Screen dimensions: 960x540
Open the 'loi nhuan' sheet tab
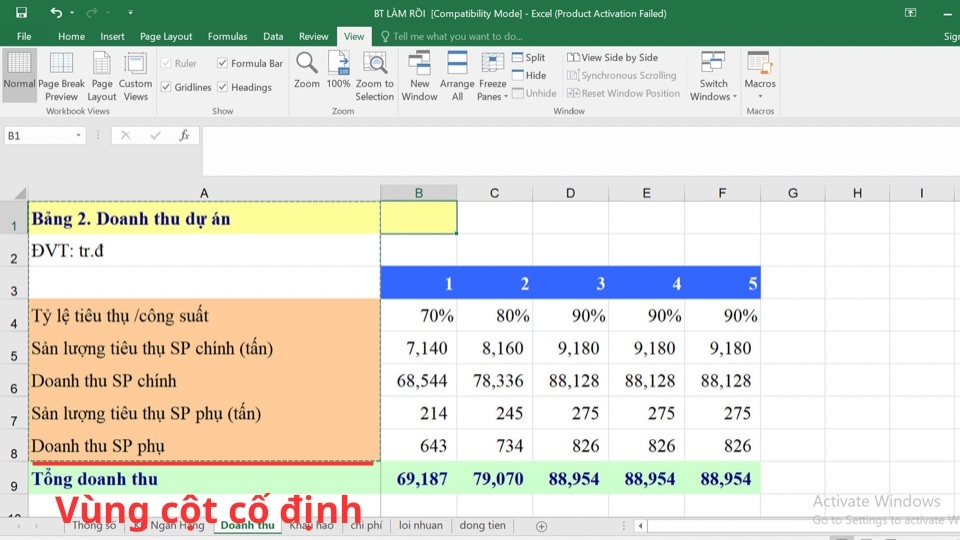[421, 525]
